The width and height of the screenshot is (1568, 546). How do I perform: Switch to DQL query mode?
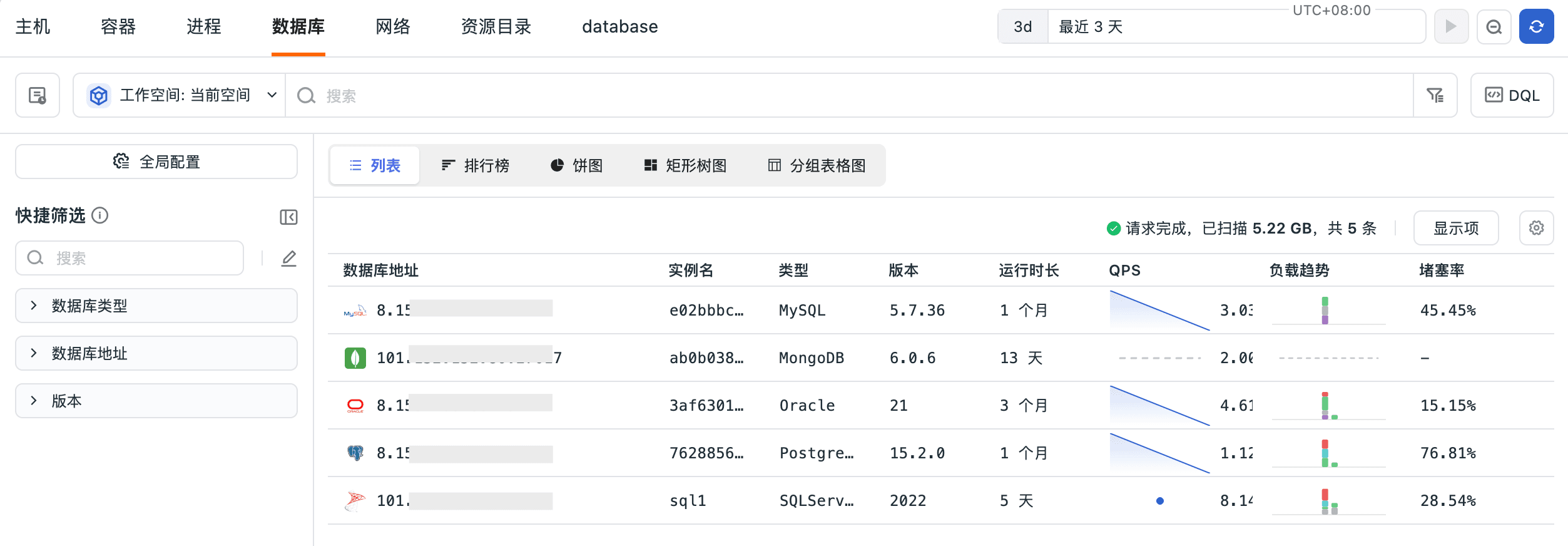[1512, 95]
